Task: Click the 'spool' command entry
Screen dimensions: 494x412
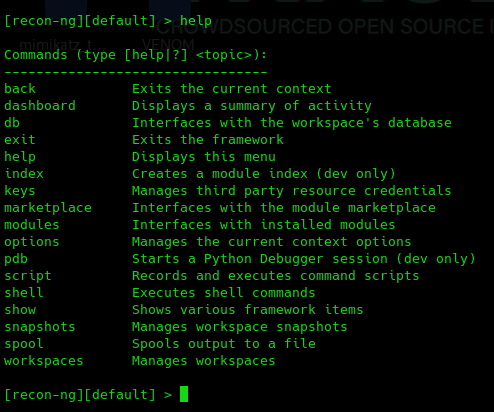Action: pyautogui.click(x=24, y=344)
